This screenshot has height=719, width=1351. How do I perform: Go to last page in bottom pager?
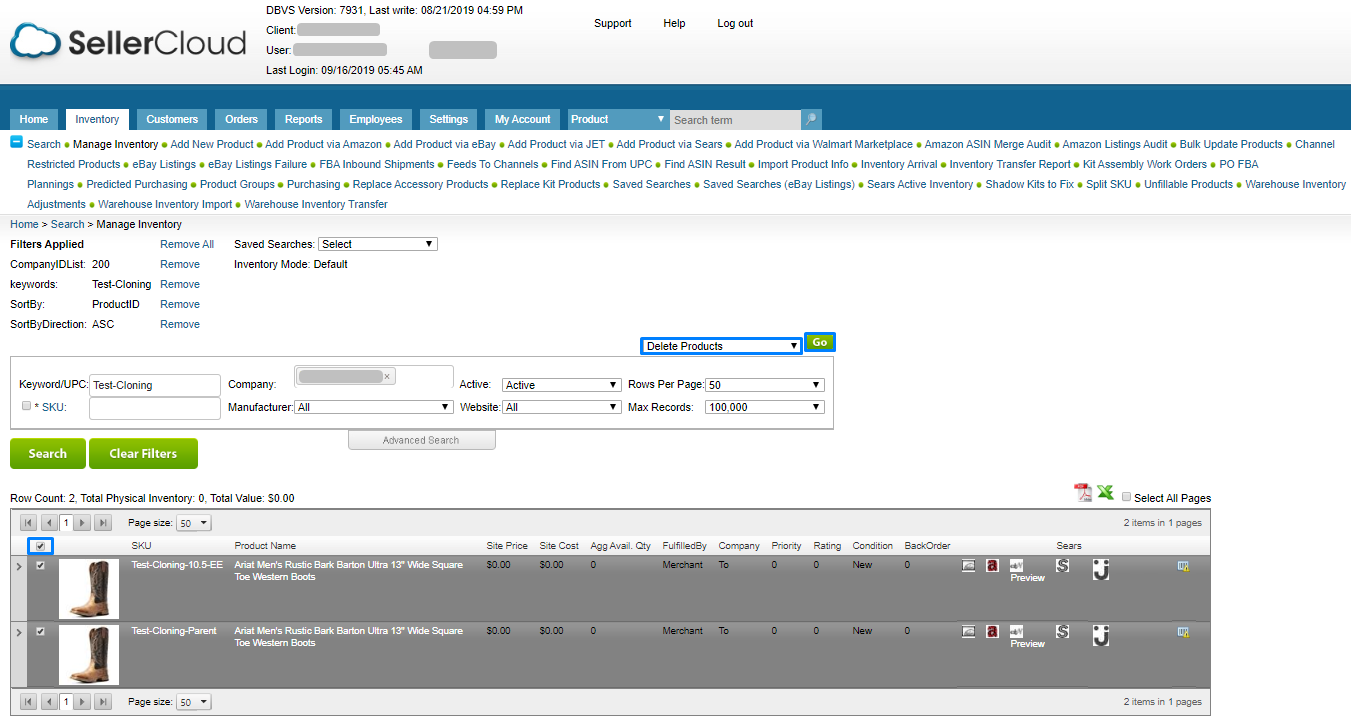(103, 702)
